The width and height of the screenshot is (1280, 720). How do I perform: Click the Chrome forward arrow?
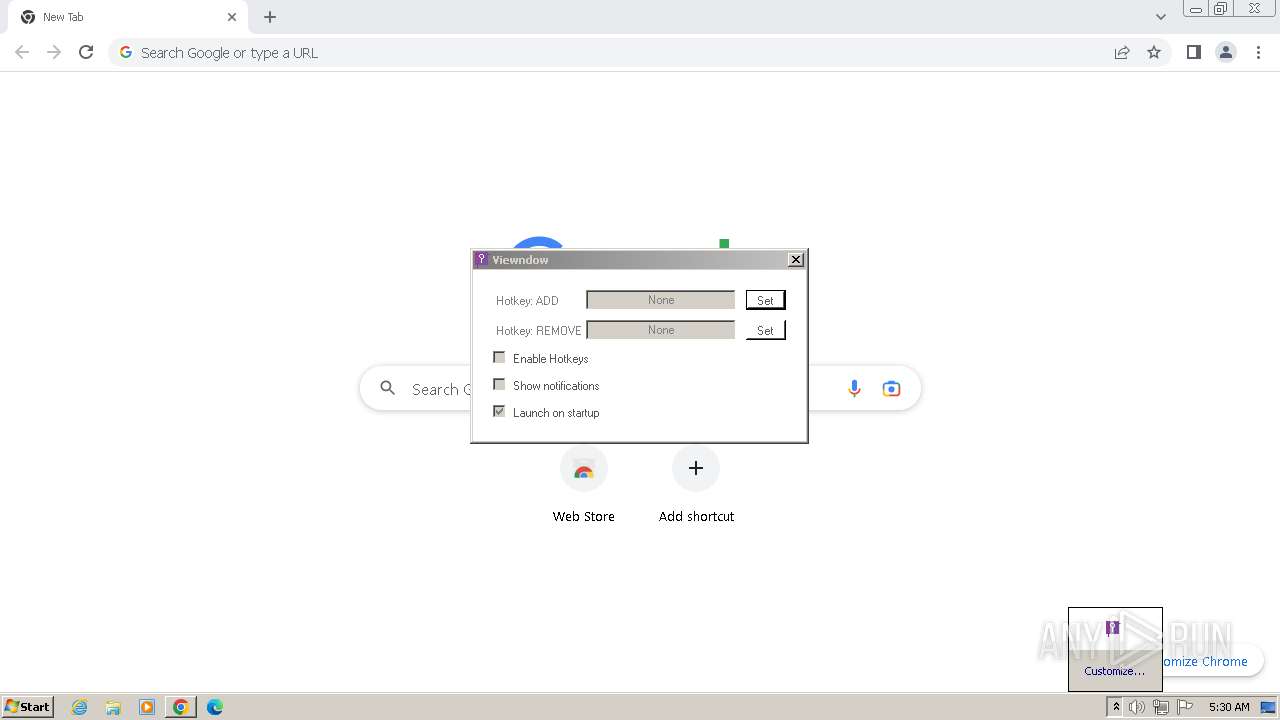pyautogui.click(x=54, y=52)
